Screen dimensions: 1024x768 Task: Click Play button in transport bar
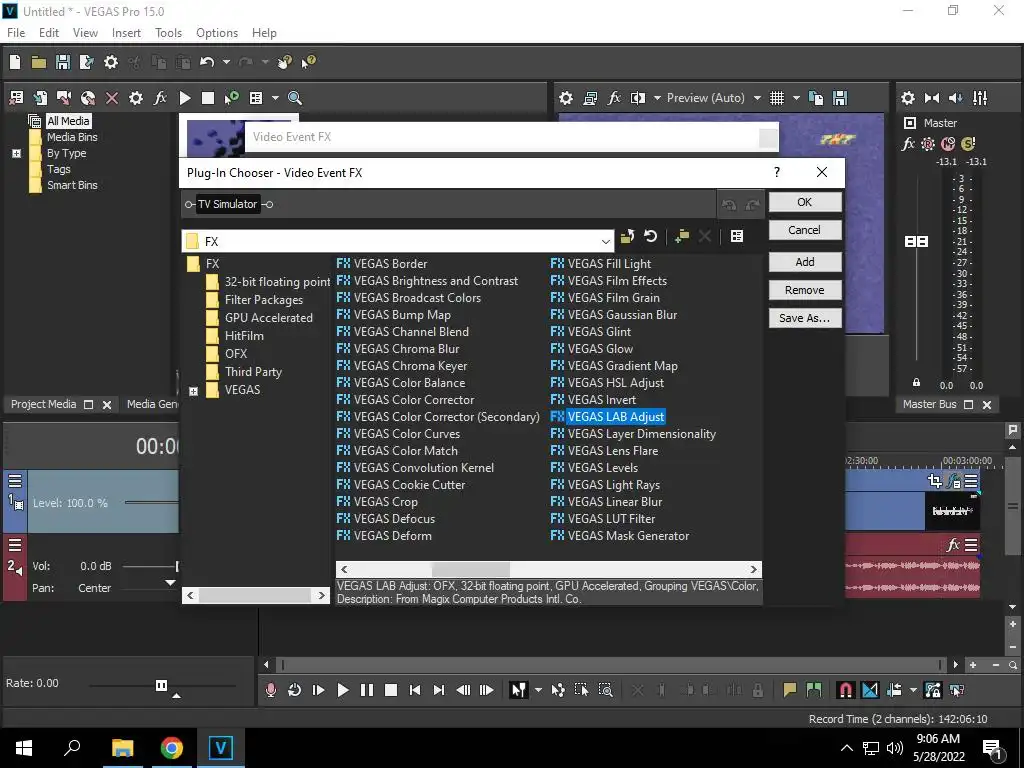342,690
